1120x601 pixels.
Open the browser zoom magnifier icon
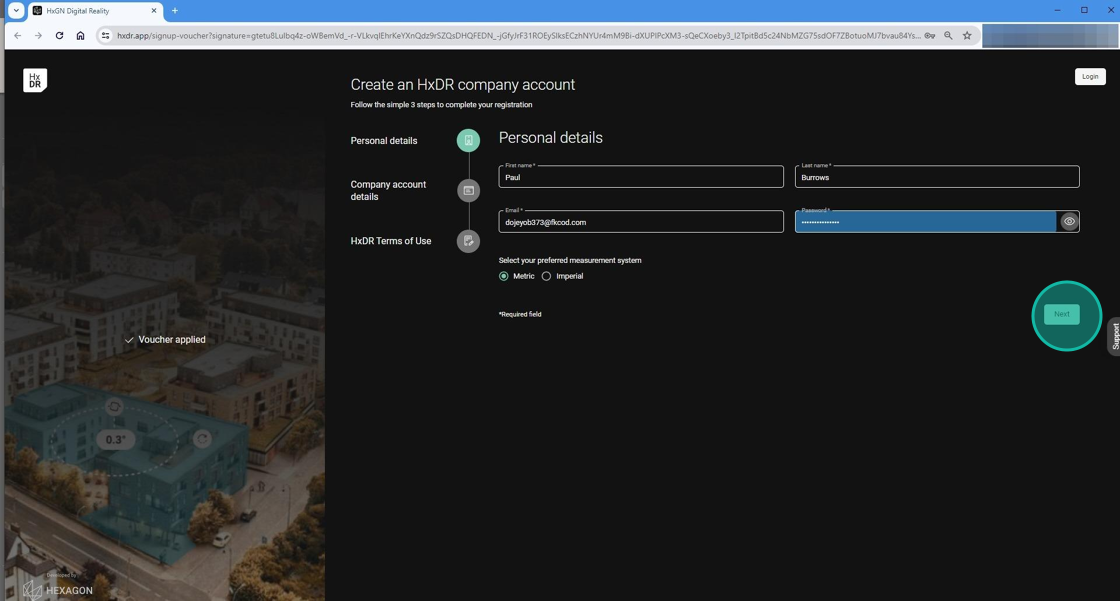(x=948, y=36)
